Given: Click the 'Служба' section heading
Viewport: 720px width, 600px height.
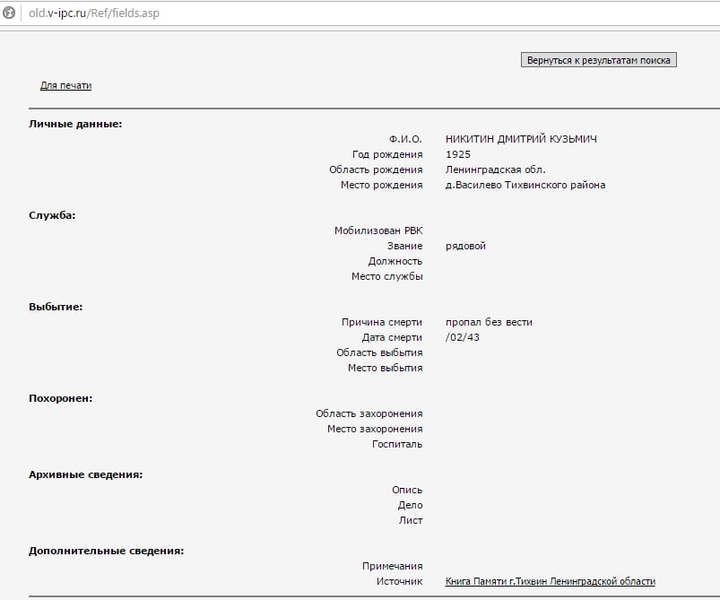Looking at the screenshot, I should (52, 215).
